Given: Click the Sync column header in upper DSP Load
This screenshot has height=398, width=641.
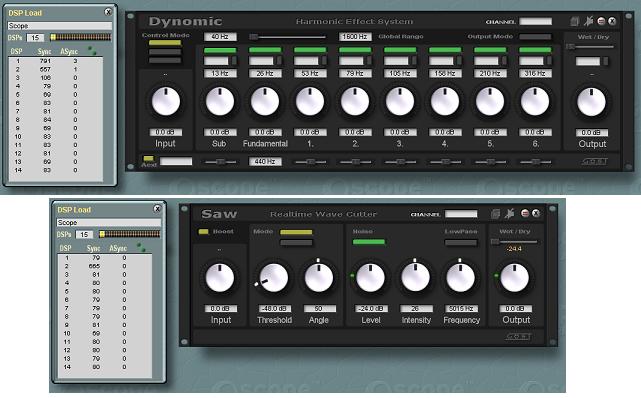Looking at the screenshot, I should tap(44, 51).
